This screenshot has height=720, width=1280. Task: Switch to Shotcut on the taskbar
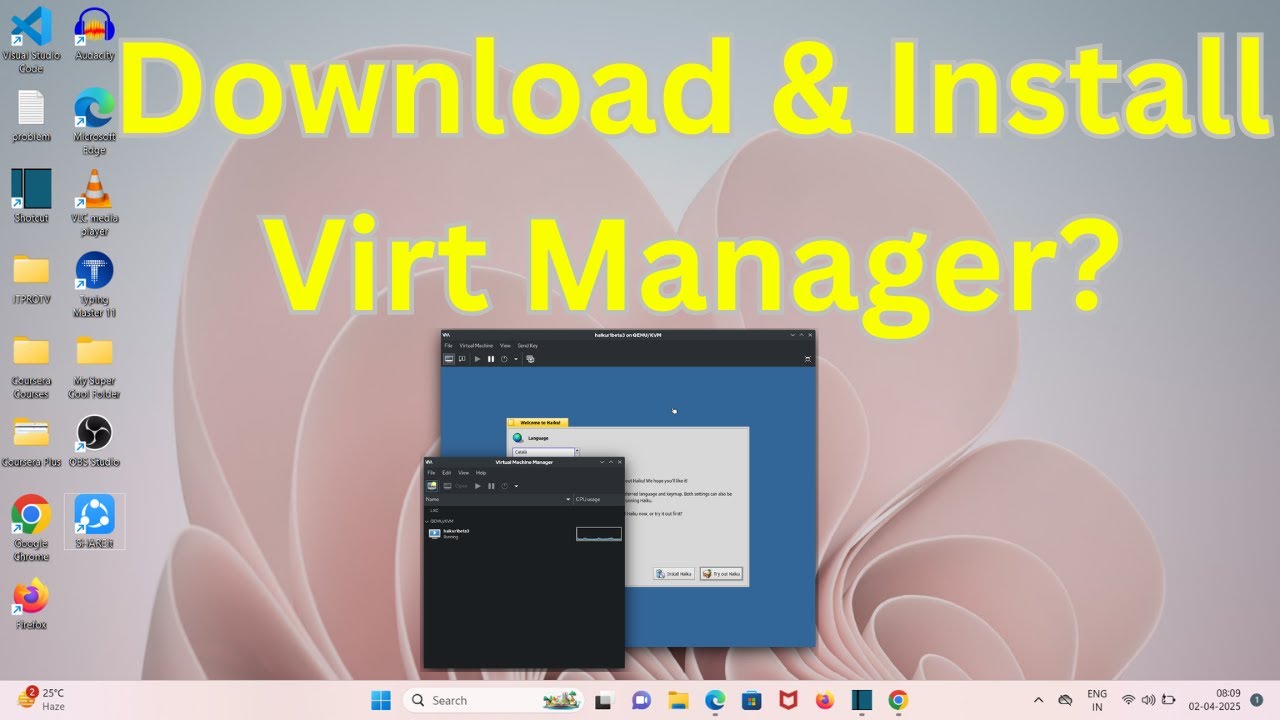point(862,700)
